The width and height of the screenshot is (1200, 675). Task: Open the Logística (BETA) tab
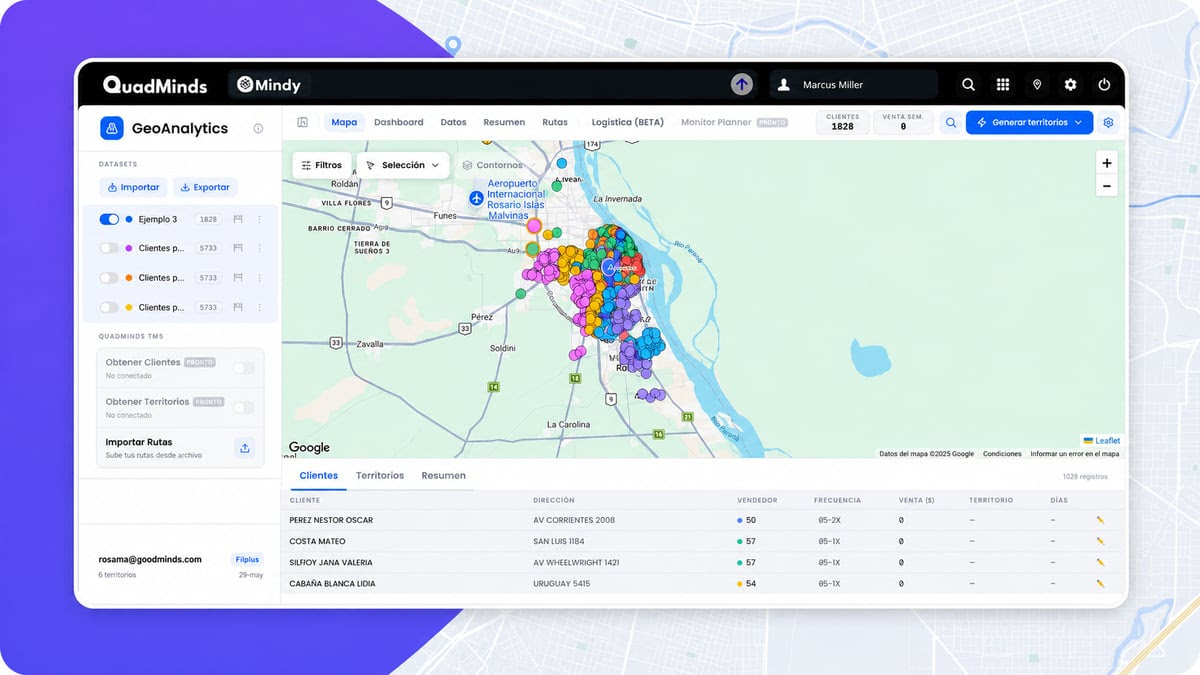point(628,122)
